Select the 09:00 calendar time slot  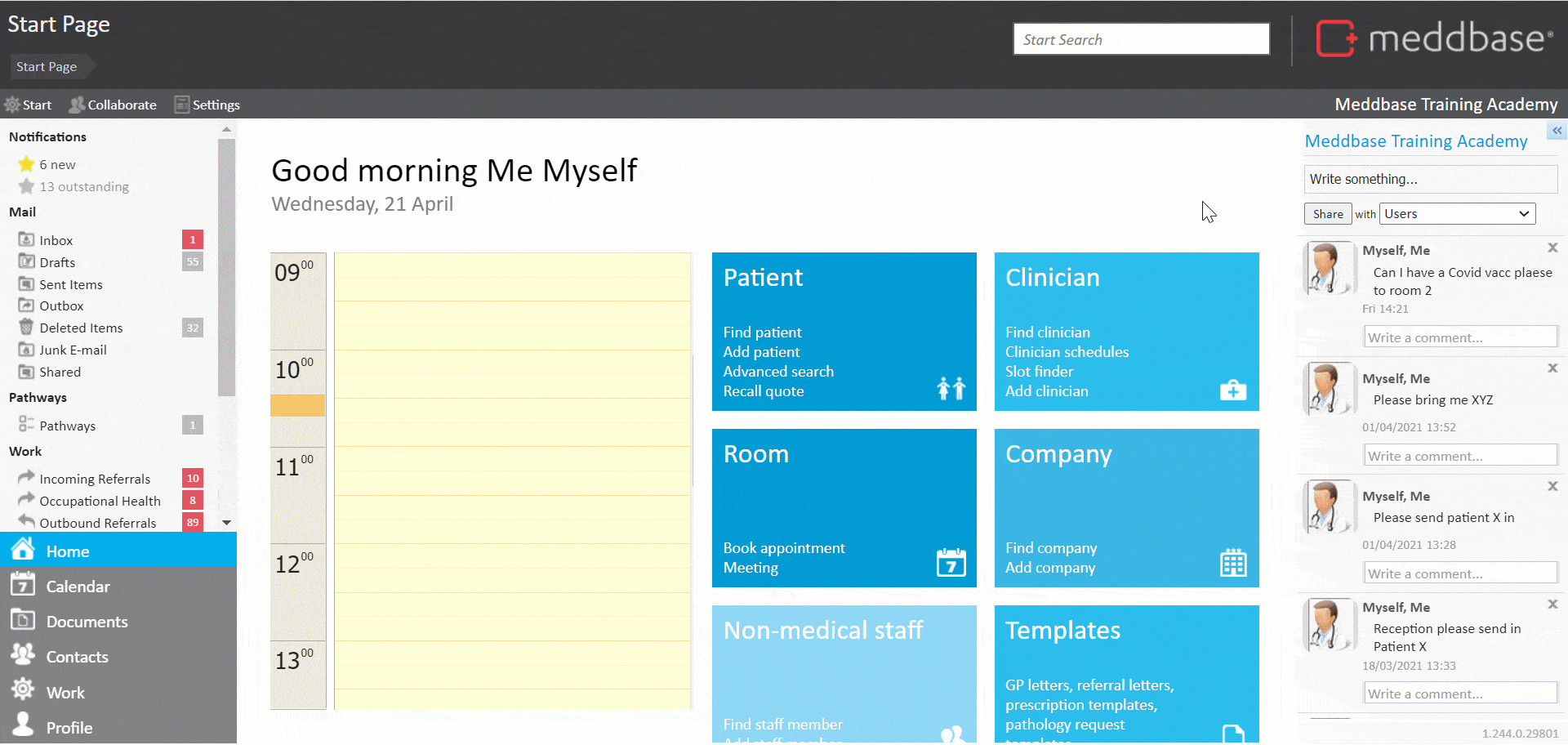coord(513,277)
